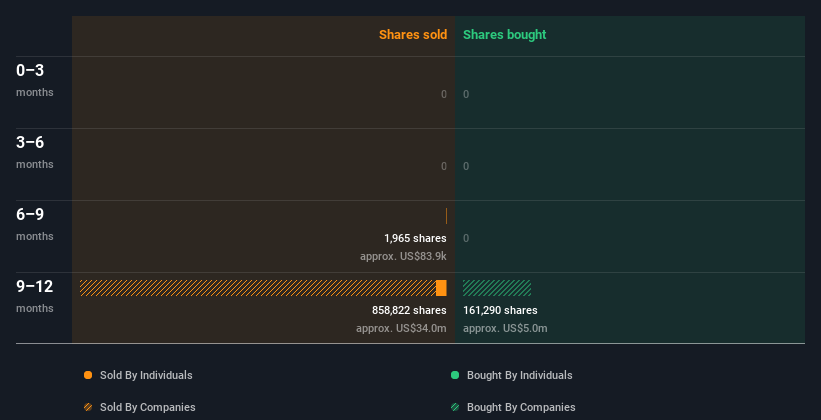This screenshot has width=821, height=420.
Task: Click the '1,965 shares' value
Action: [x=415, y=238]
